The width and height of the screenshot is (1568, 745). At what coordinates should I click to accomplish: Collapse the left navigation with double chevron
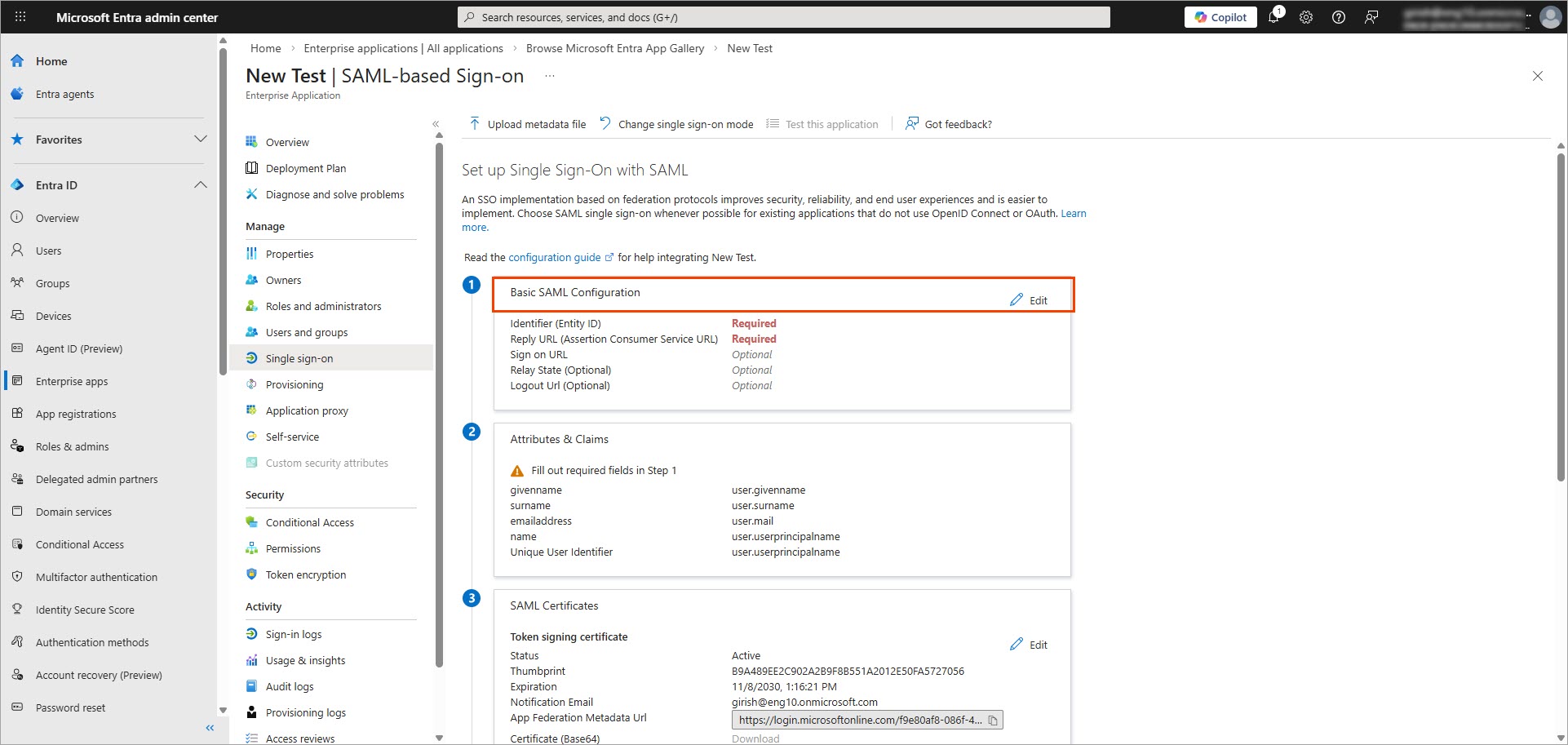(210, 728)
